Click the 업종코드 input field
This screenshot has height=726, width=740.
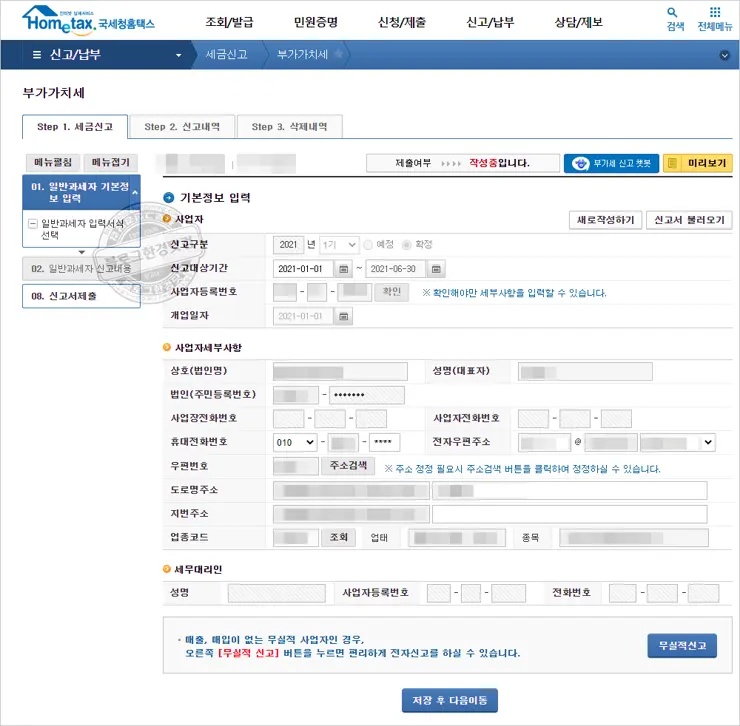[296, 538]
